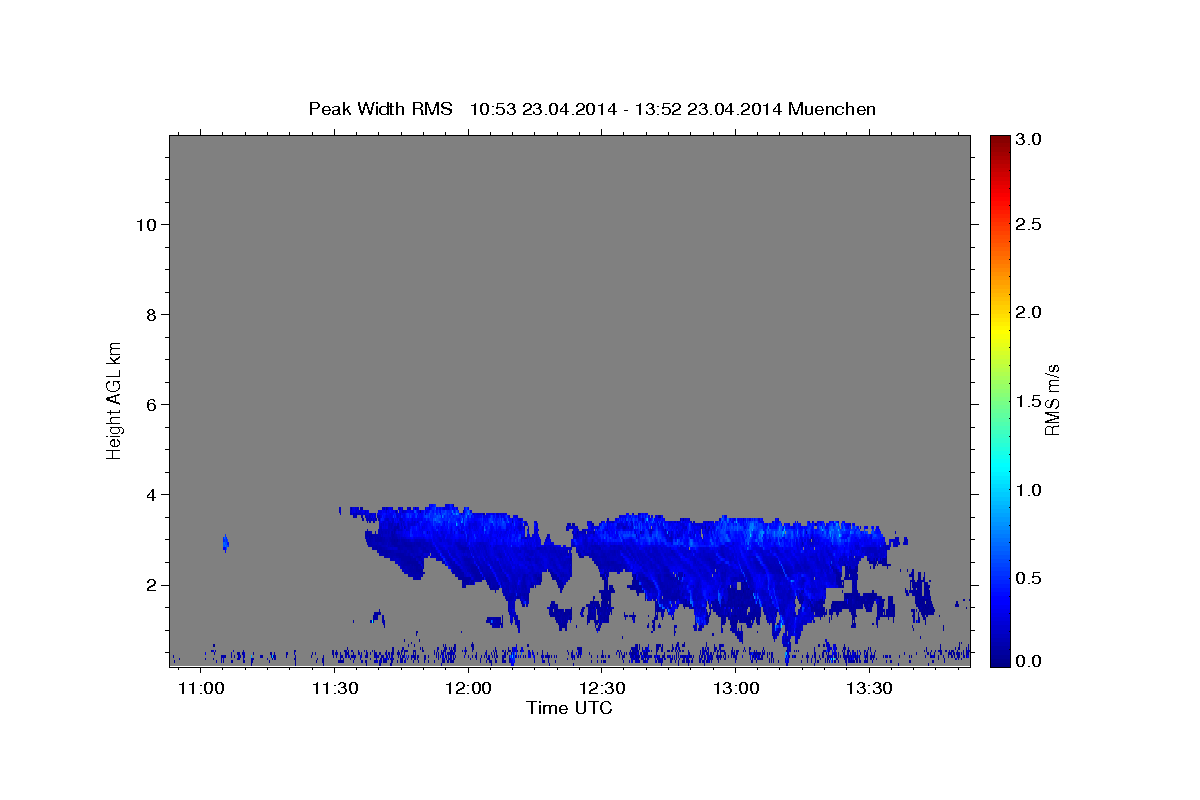The width and height of the screenshot is (1200, 800).
Task: Click the colorbar value 2.0
Action: pyautogui.click(x=1028, y=313)
